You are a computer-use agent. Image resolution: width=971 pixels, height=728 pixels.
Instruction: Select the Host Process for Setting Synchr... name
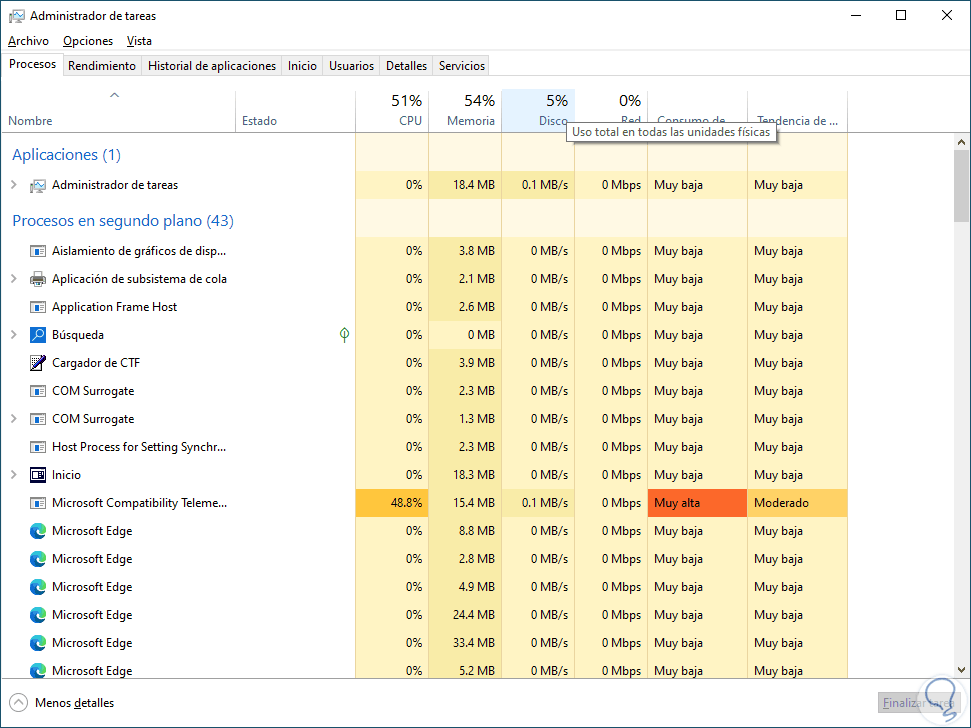(139, 447)
